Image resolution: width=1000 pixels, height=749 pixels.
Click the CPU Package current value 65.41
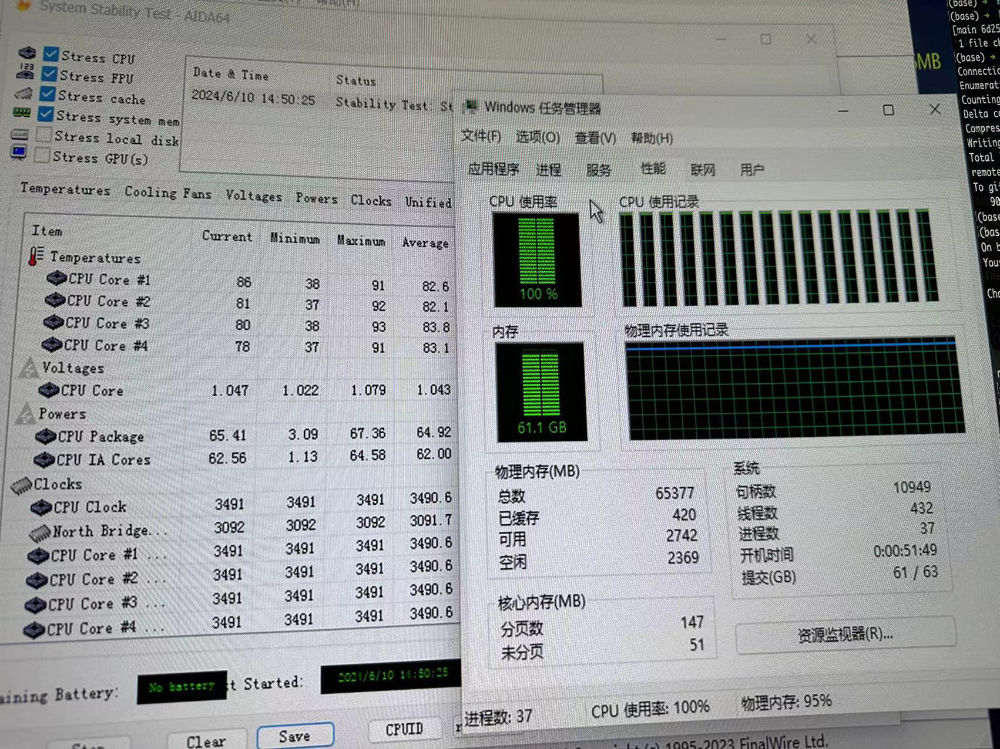[x=227, y=436]
